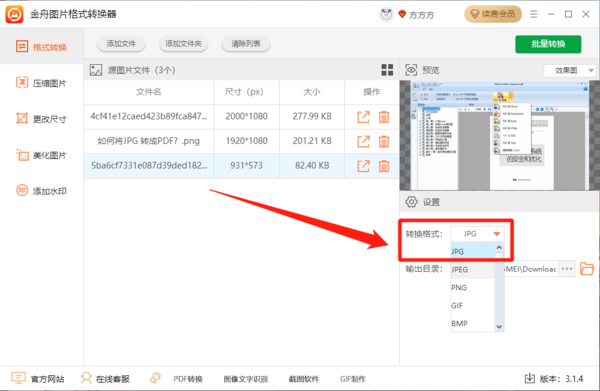Screen dimensions: 600x391
Task: Click the 尺寸 (px) column header
Action: coord(246,92)
